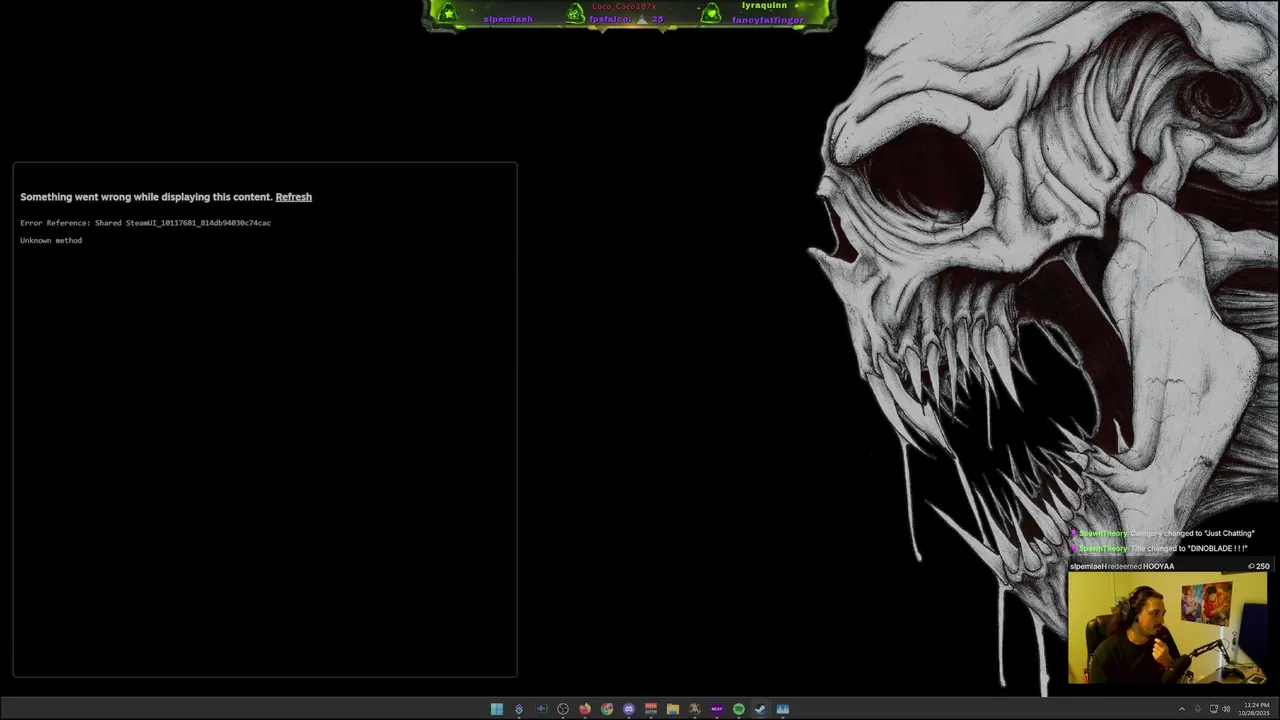Image resolution: width=1280 pixels, height=720 pixels.
Task: Click the 250 points cost label
Action: (x=1259, y=566)
